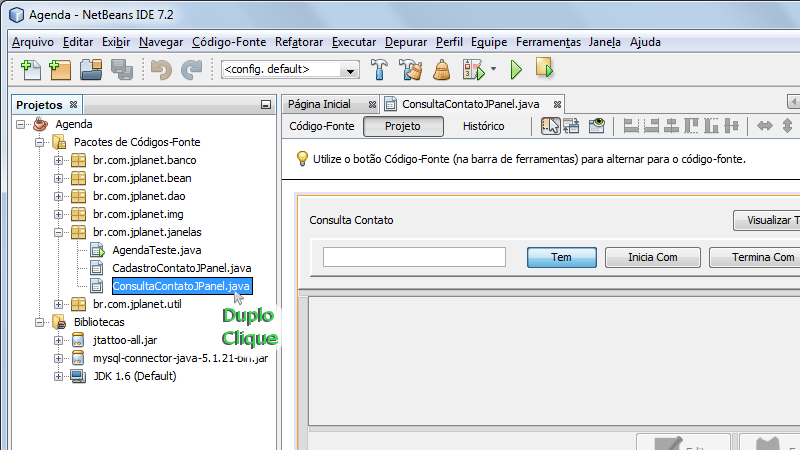Collapse Pacotes de Códigos-Fonte node
The image size is (800, 450).
click(39, 142)
